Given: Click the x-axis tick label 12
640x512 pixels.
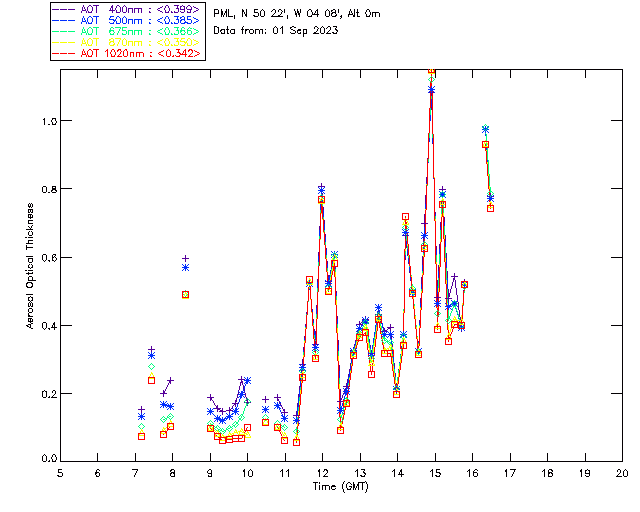Looking at the screenshot, I should (322, 473).
